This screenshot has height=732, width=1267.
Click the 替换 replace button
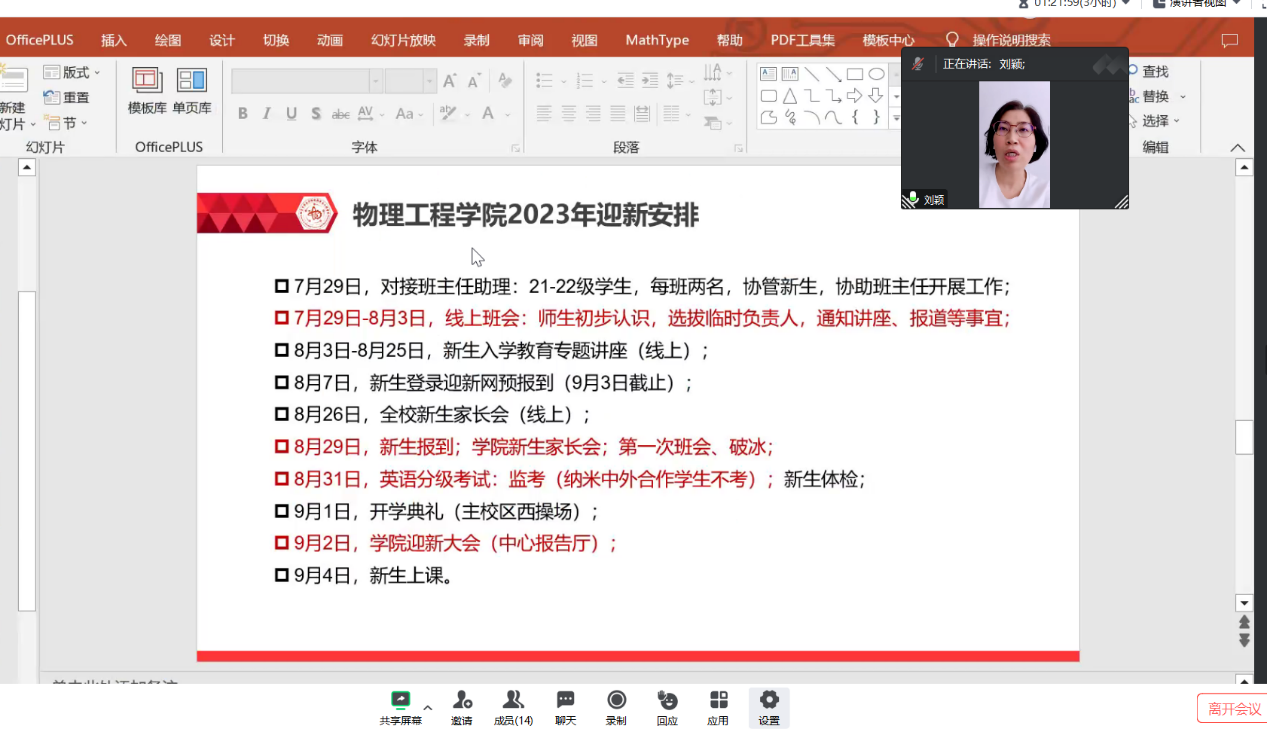coord(1157,97)
